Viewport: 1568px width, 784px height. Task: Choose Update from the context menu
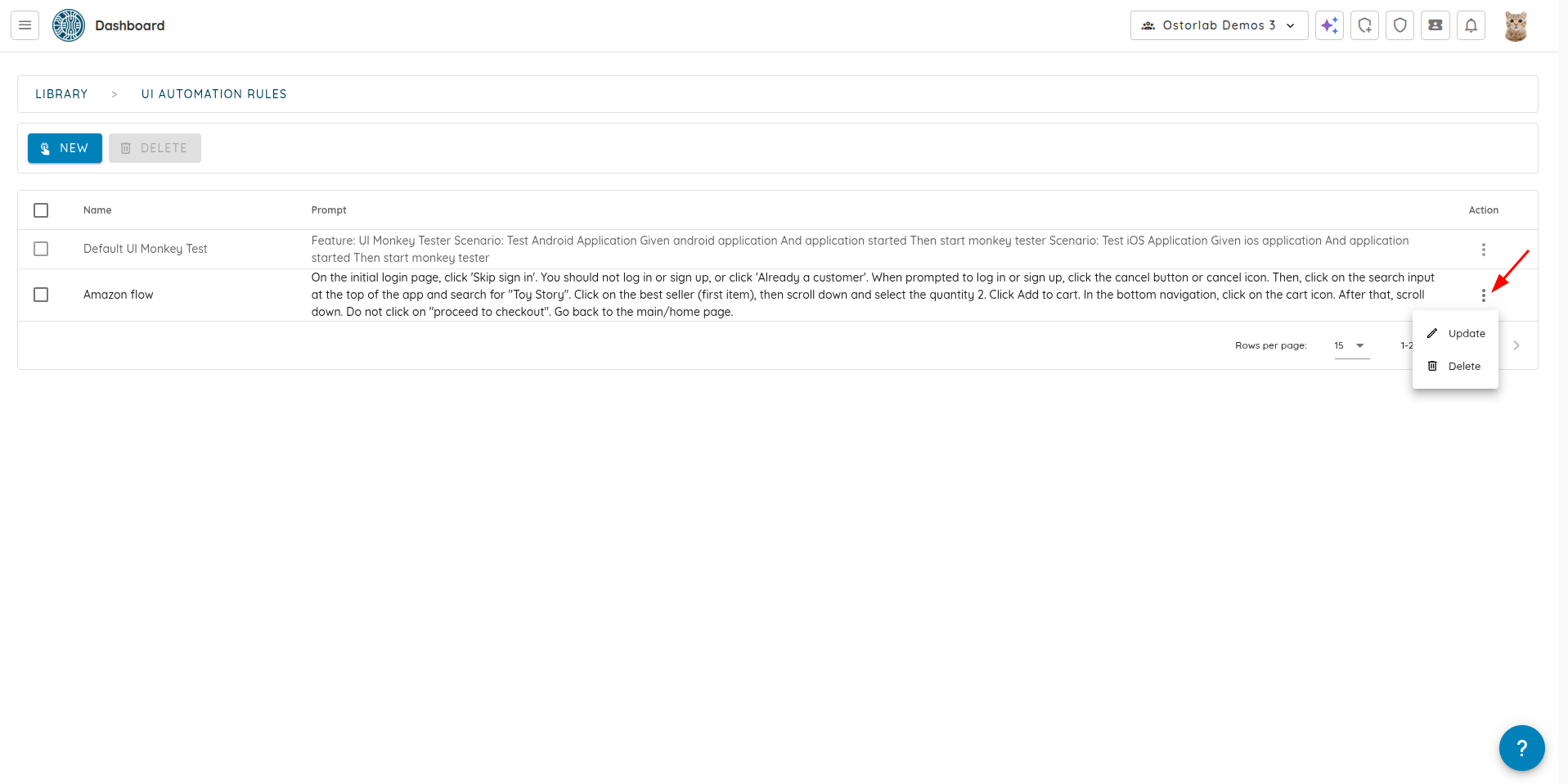click(x=1455, y=333)
